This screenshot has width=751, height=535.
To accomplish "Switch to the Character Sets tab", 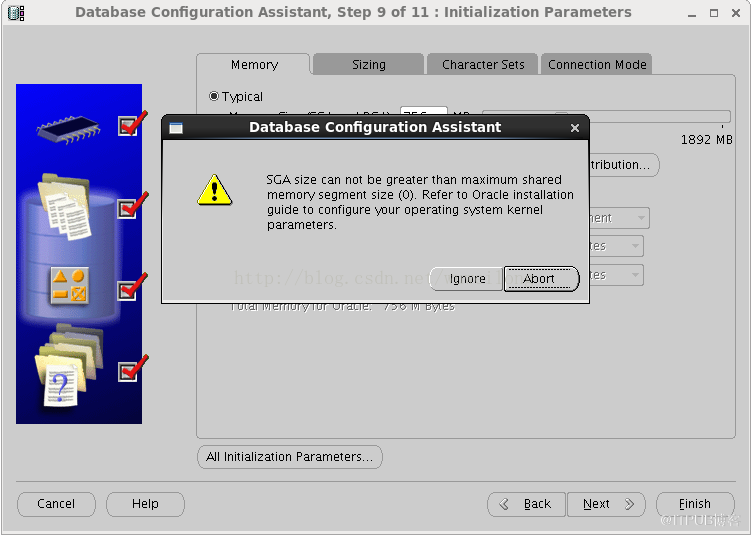I will (483, 65).
